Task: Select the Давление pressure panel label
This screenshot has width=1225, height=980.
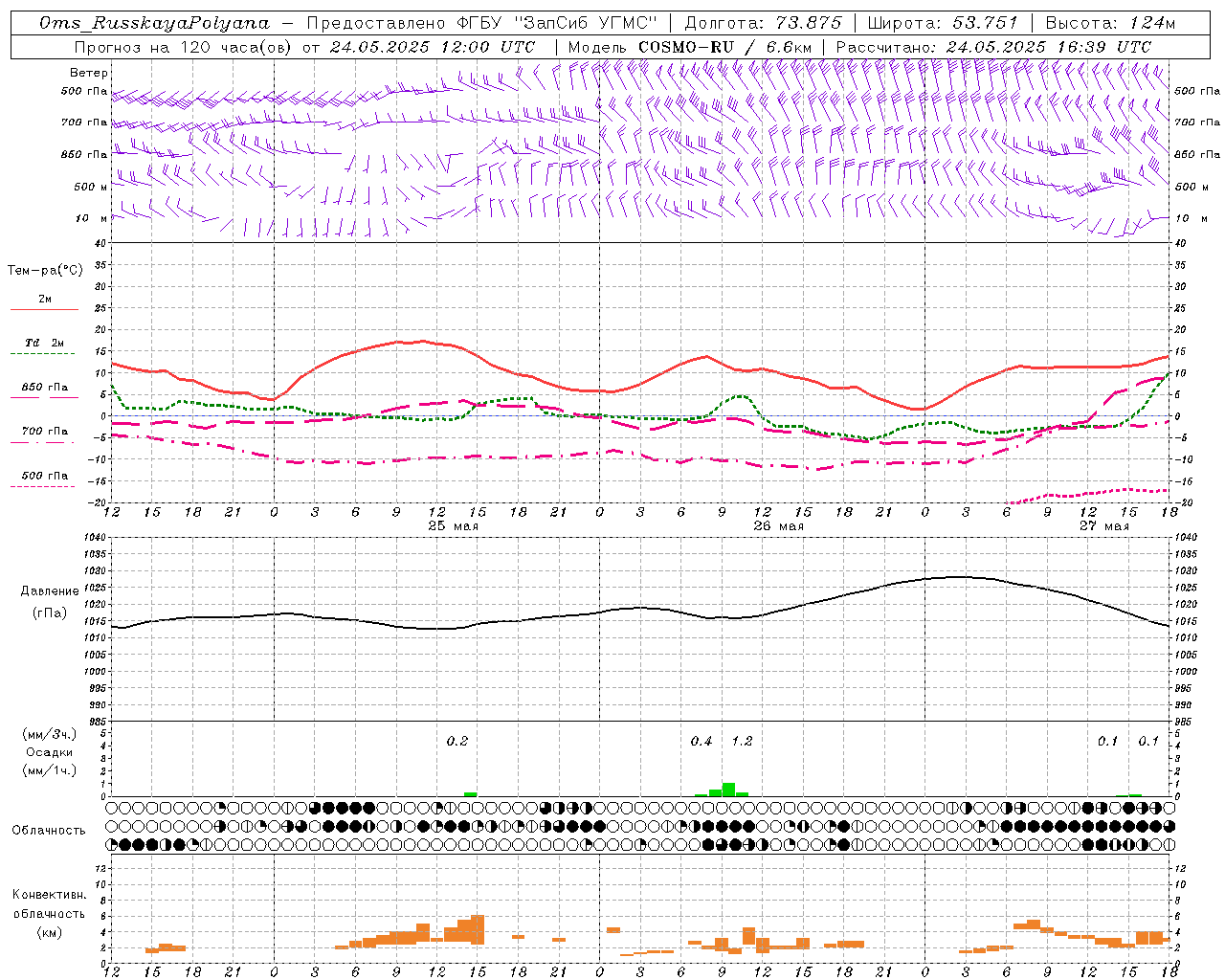Action: click(50, 591)
